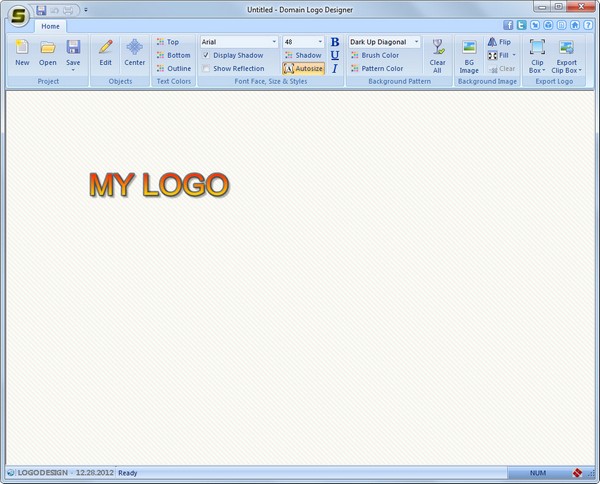600x484 pixels.
Task: Click the quick access print icon
Action: 68,10
